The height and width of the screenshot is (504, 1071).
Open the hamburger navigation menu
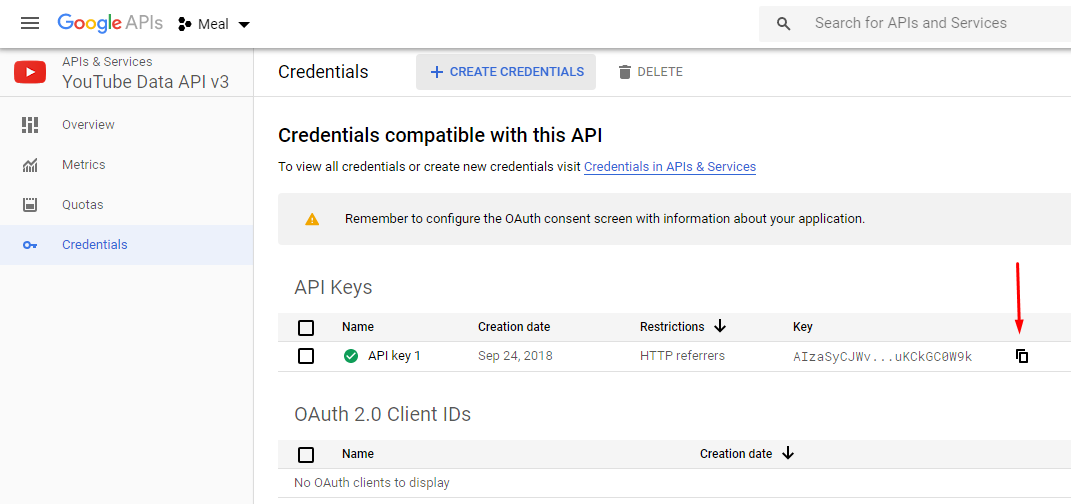[x=30, y=24]
